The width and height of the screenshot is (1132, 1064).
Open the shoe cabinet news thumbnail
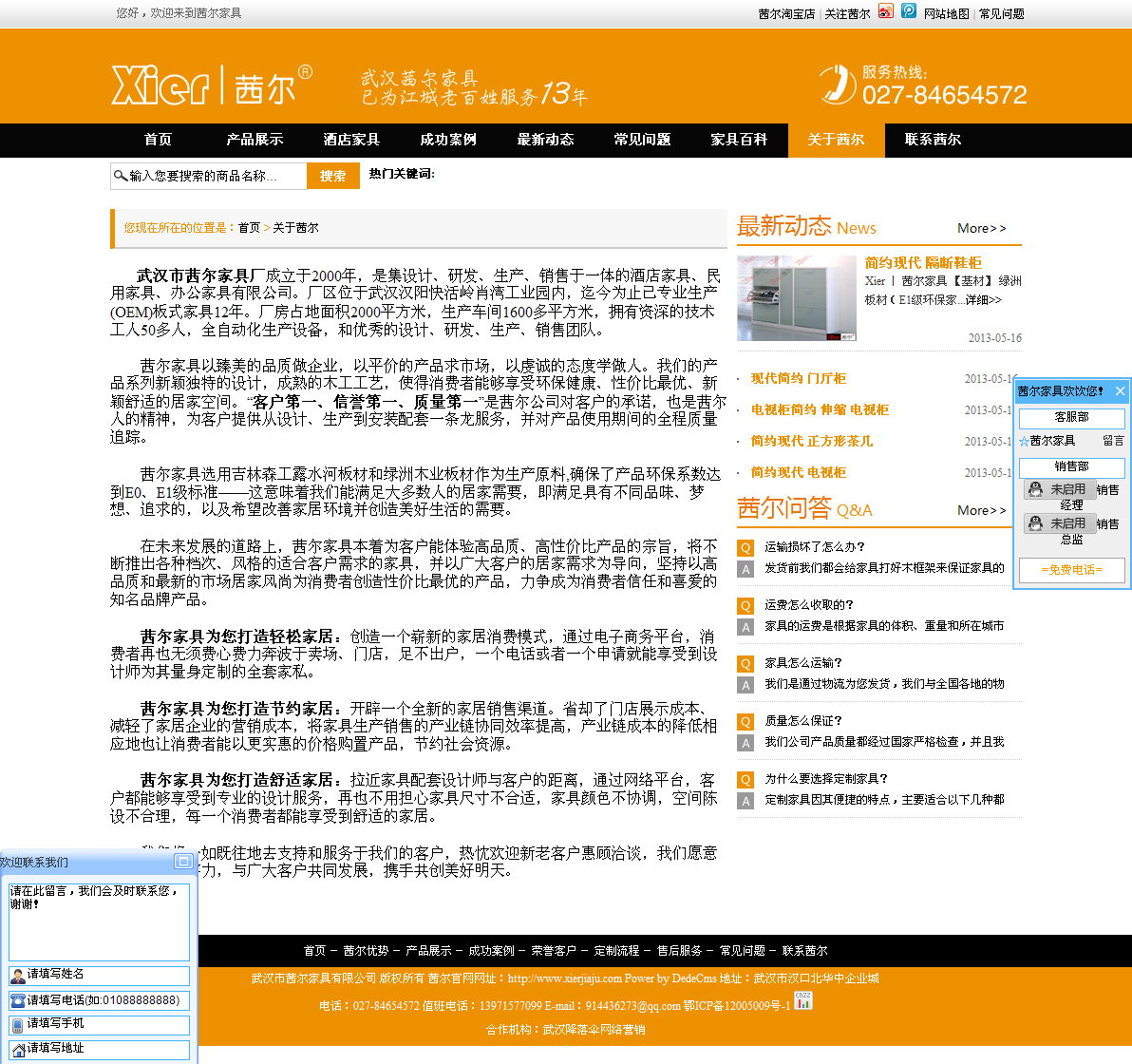tap(797, 298)
